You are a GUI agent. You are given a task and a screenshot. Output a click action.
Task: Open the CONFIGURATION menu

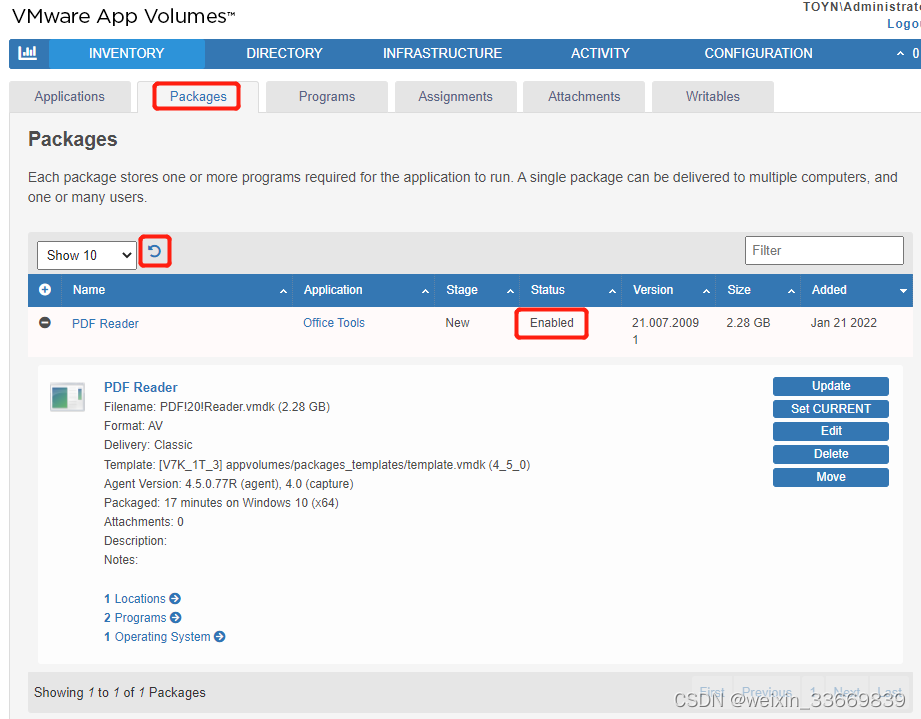(x=758, y=53)
